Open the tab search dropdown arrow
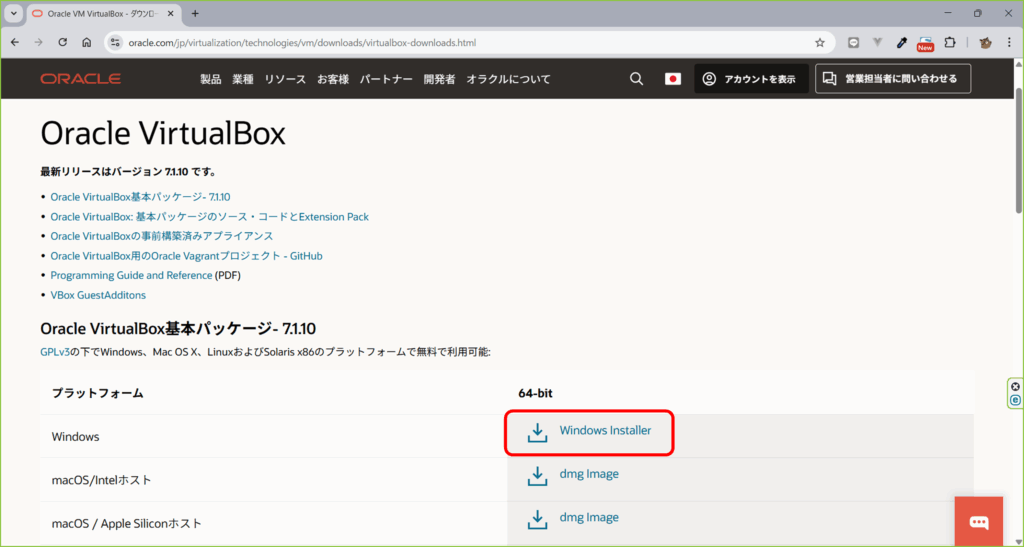This screenshot has width=1024, height=547. pos(13,13)
